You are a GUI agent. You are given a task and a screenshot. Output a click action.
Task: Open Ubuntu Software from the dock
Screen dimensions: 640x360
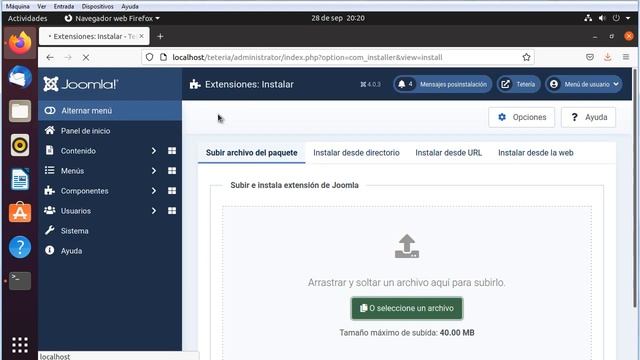coord(20,213)
